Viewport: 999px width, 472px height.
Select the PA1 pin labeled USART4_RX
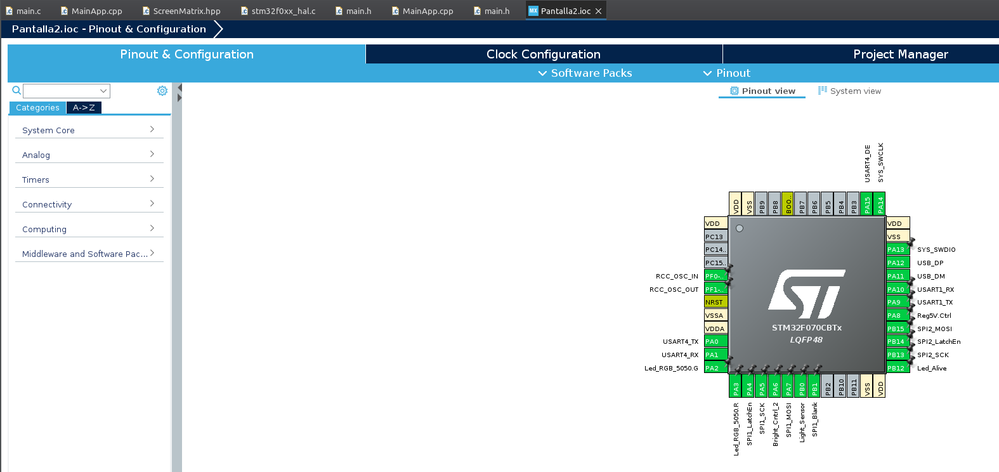click(x=715, y=355)
